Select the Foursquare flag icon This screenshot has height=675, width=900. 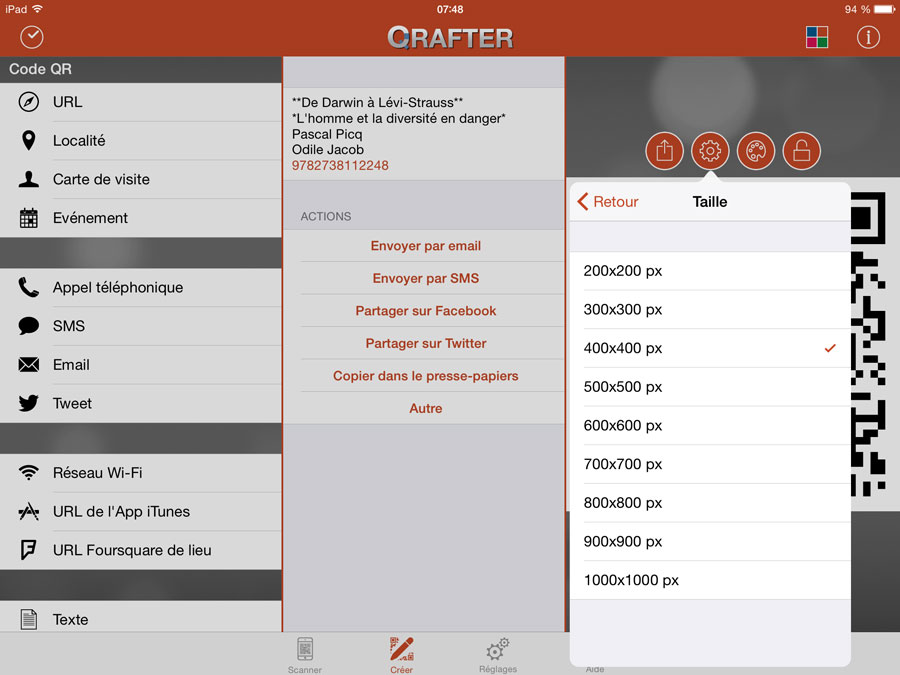[x=28, y=550]
